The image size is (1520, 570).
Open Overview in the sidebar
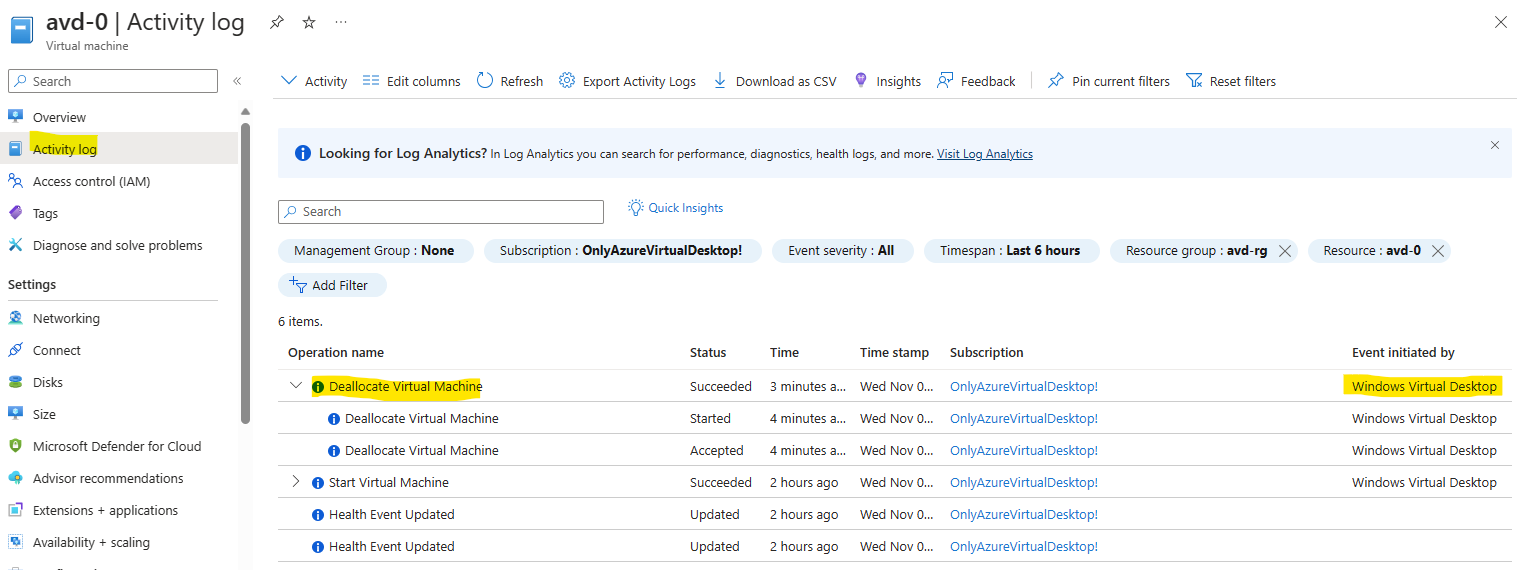pyautogui.click(x=59, y=117)
